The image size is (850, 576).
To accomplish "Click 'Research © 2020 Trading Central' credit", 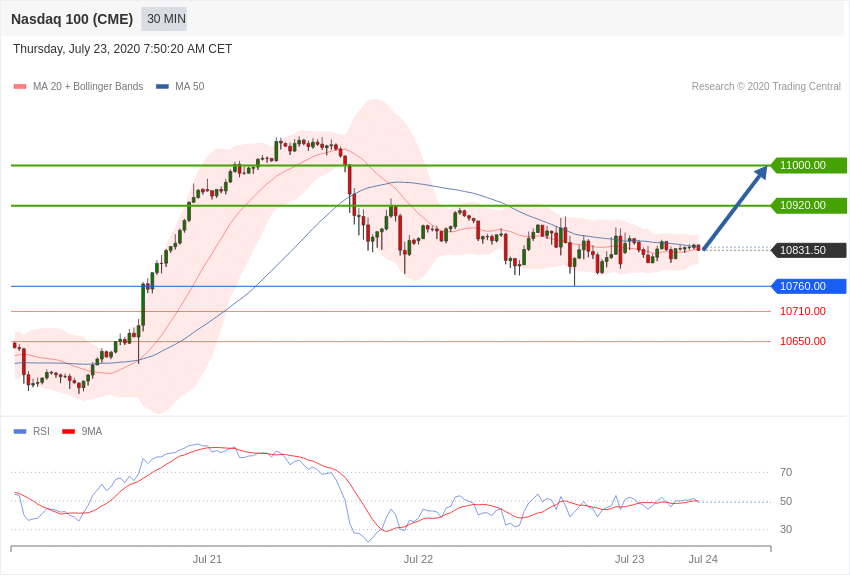I will (766, 86).
